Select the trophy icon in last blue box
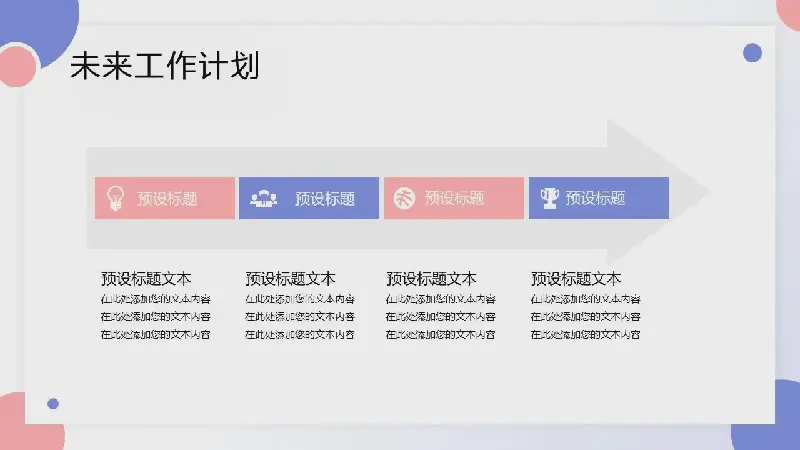The height and width of the screenshot is (450, 800). (549, 198)
